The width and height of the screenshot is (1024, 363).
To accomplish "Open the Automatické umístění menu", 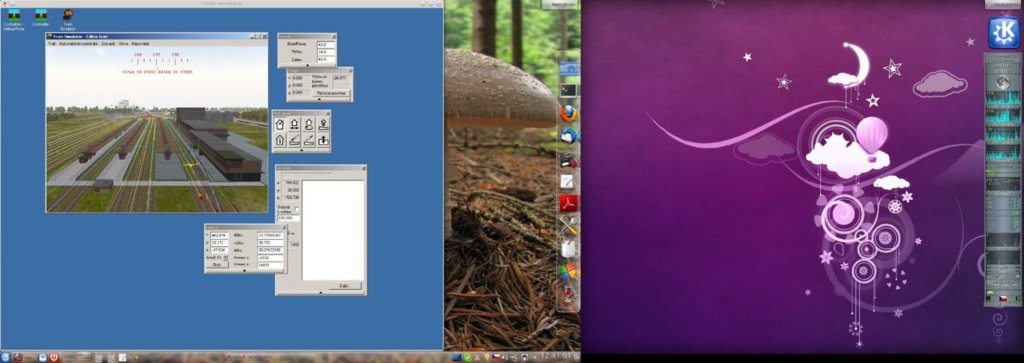I will (x=78, y=43).
